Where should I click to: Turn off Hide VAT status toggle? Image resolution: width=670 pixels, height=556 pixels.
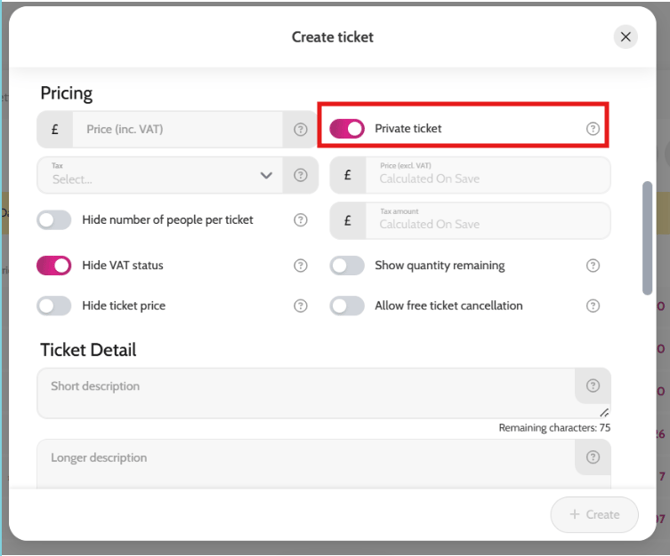tap(54, 266)
